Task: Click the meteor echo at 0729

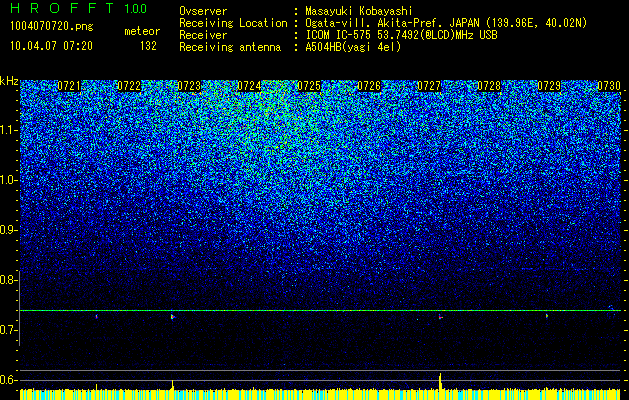Action: tap(546, 316)
